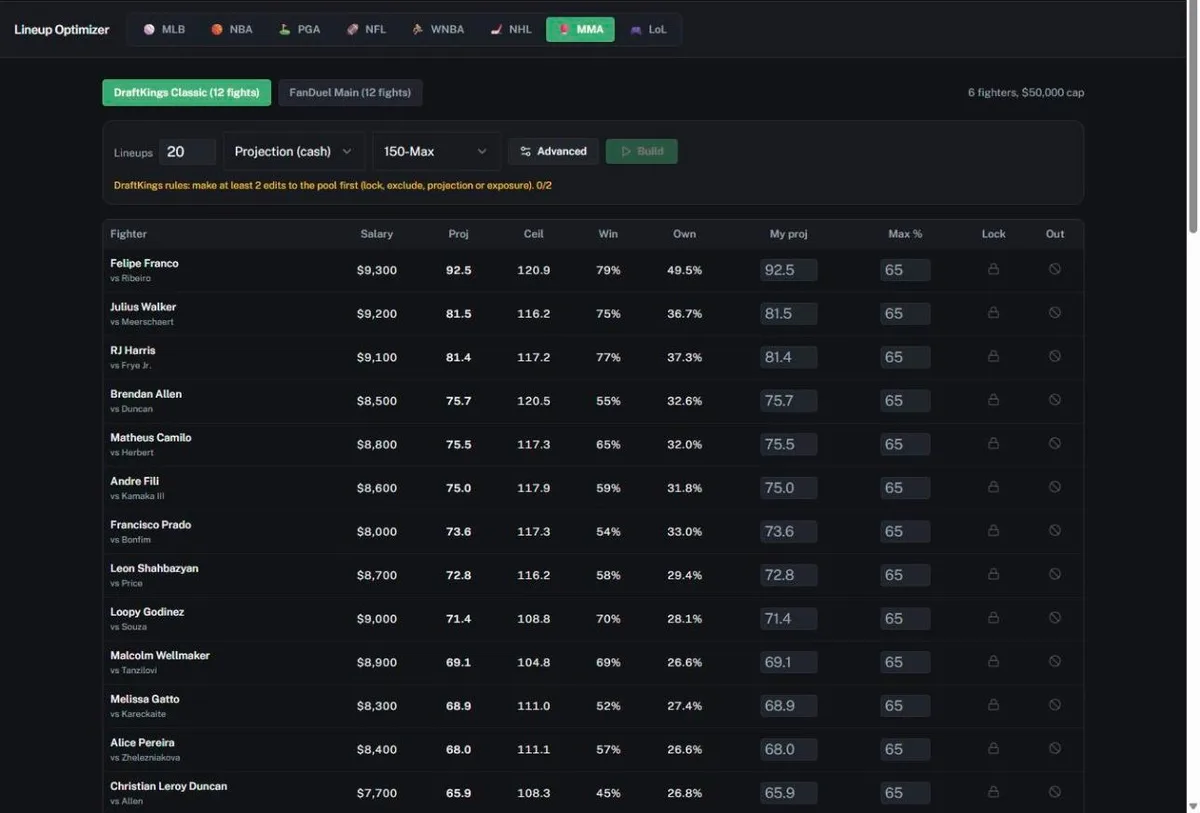1200x813 pixels.
Task: Lock Francisco Prado in lineups
Action: (993, 531)
